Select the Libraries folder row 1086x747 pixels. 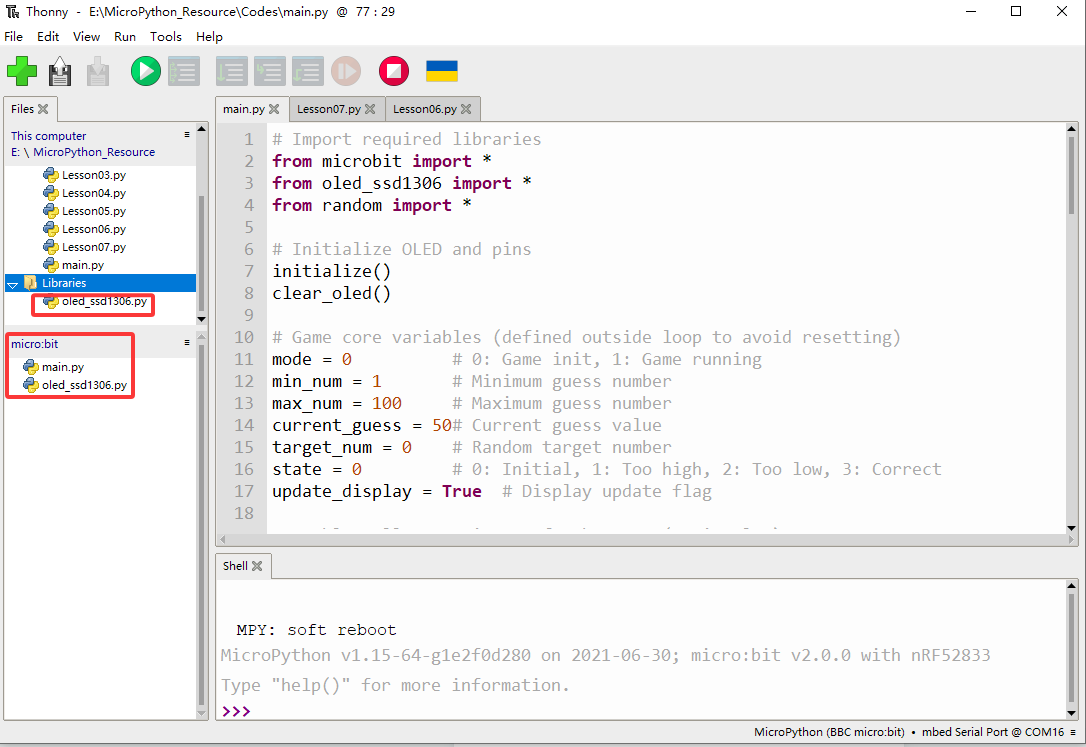tap(100, 283)
